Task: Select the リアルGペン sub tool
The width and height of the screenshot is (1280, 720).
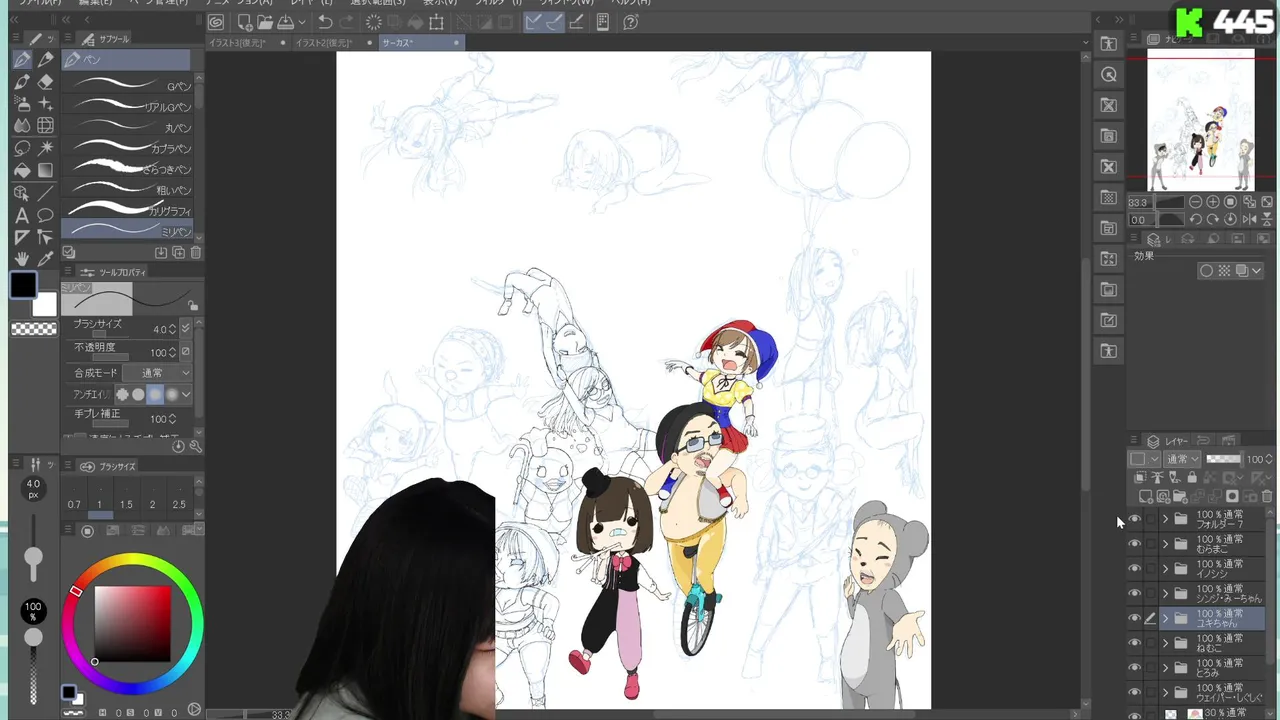Action: coord(127,106)
